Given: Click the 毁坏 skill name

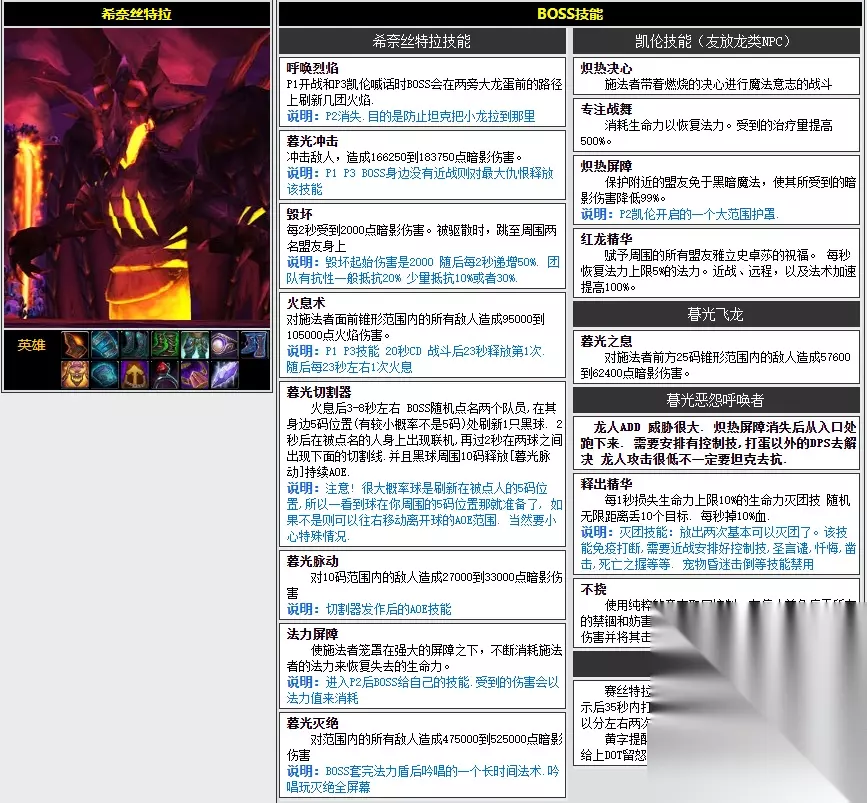Looking at the screenshot, I should (300, 214).
